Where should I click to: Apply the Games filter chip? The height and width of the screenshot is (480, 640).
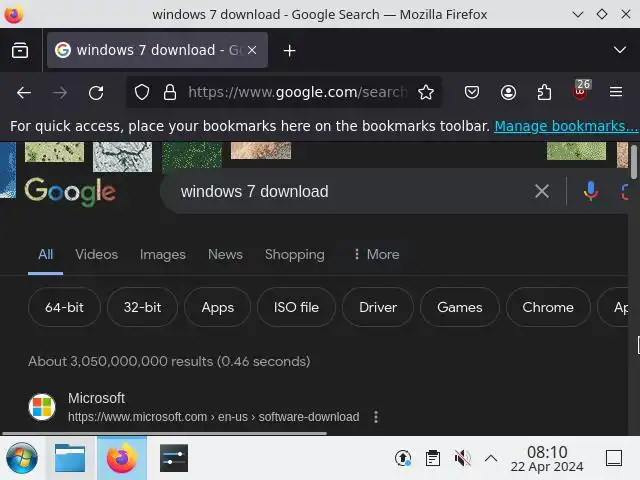click(x=460, y=307)
